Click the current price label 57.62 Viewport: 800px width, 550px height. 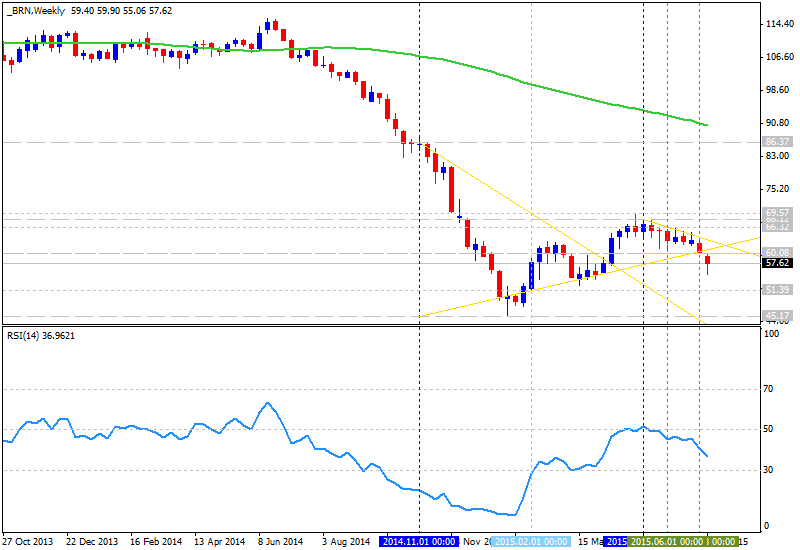pyautogui.click(x=778, y=263)
